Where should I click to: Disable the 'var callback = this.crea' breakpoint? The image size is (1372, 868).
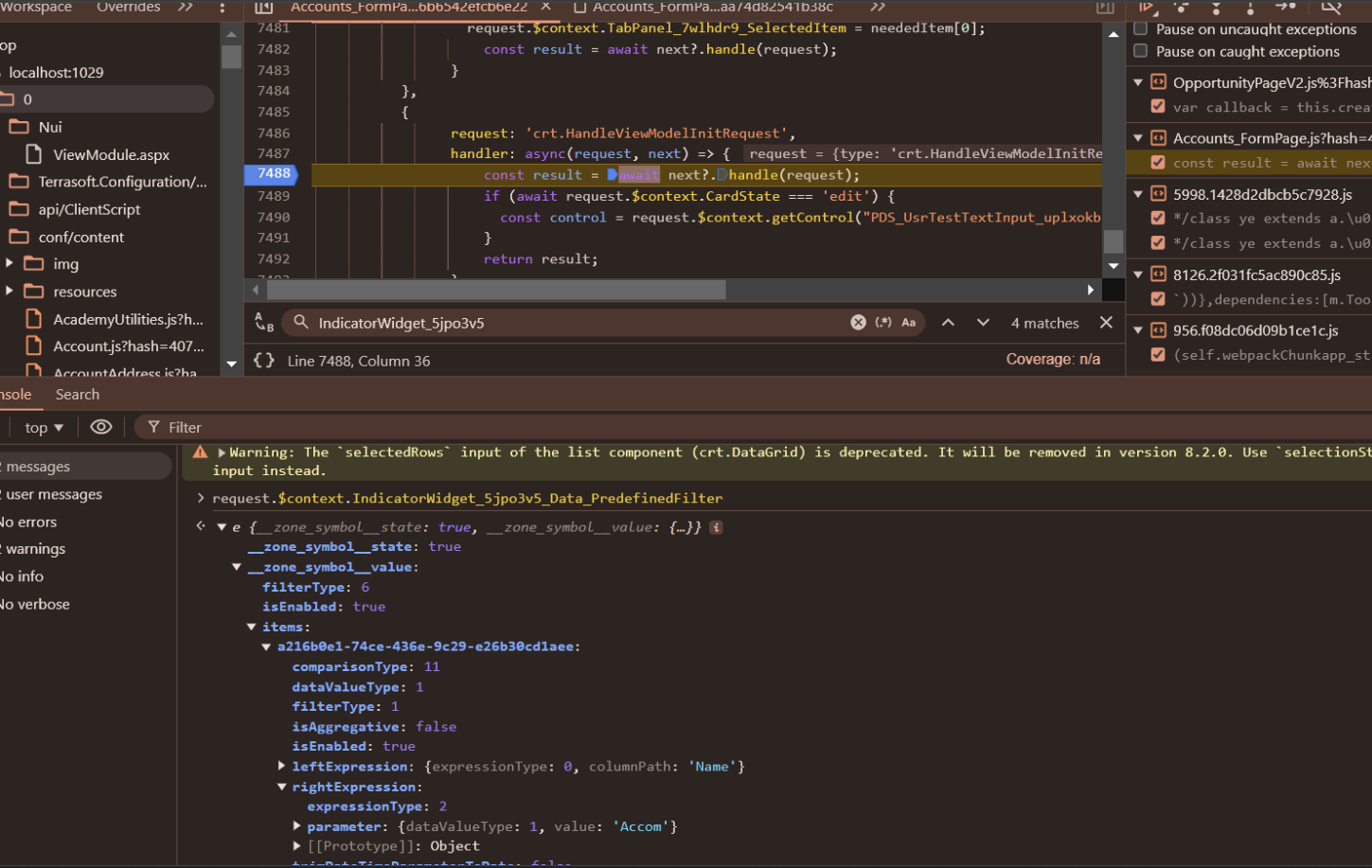1158,107
